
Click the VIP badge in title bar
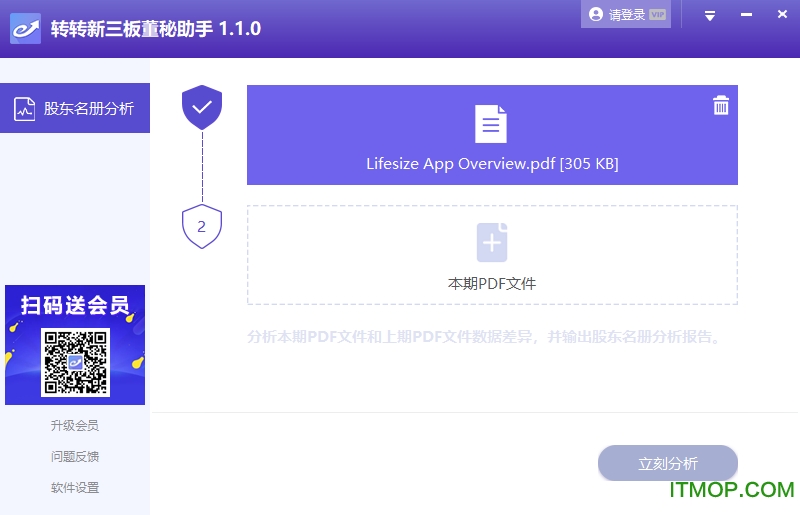(657, 14)
